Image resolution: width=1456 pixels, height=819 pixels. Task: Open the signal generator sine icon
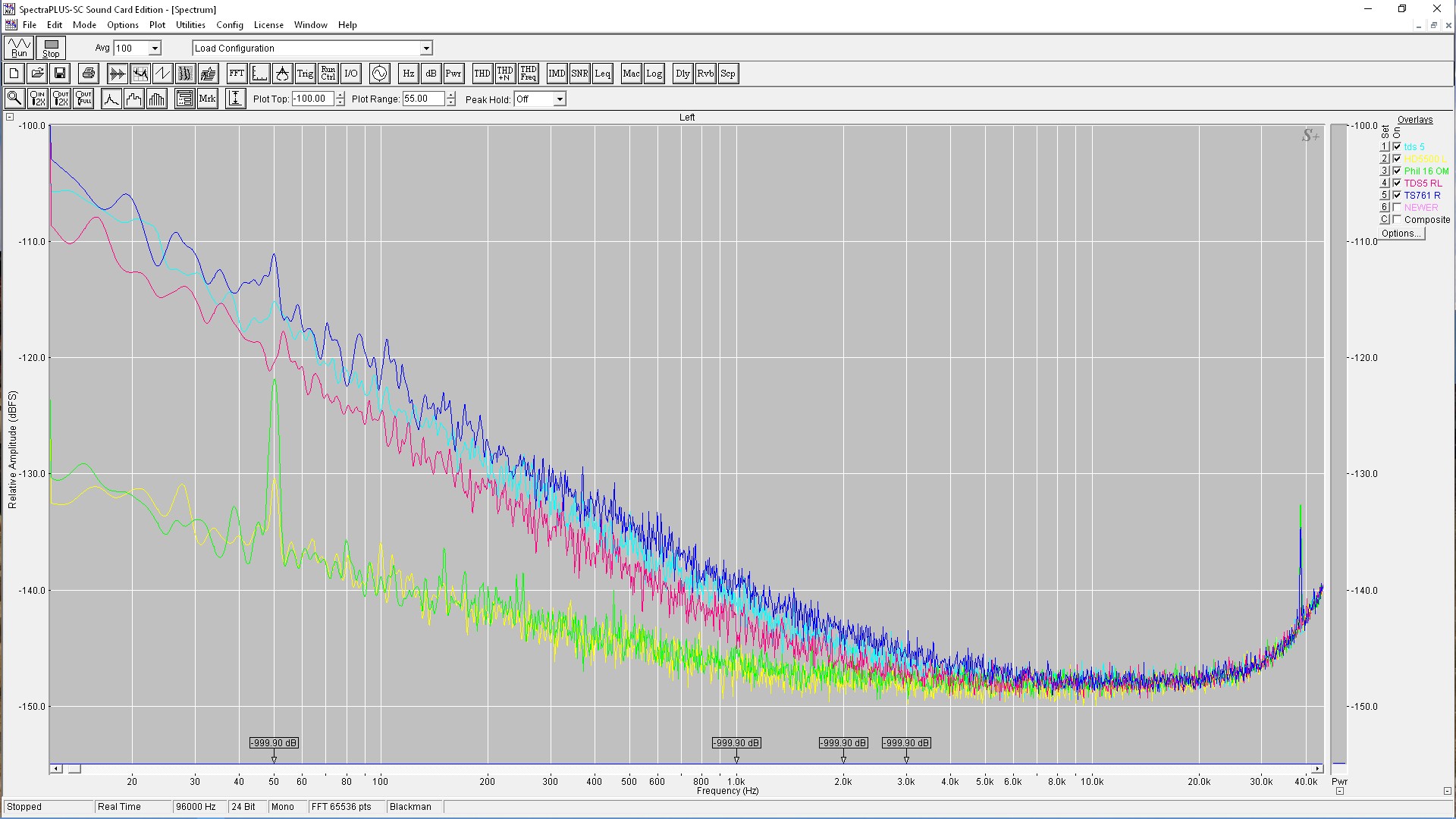(379, 74)
